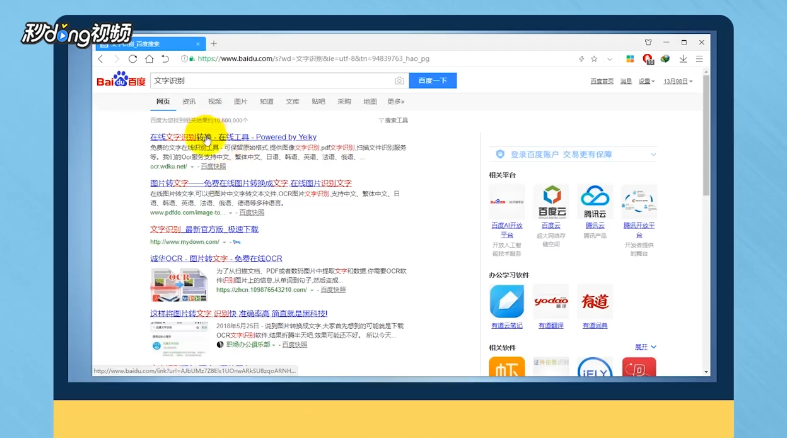Open the browser home page icon
787x438 pixels.
pos(149,59)
